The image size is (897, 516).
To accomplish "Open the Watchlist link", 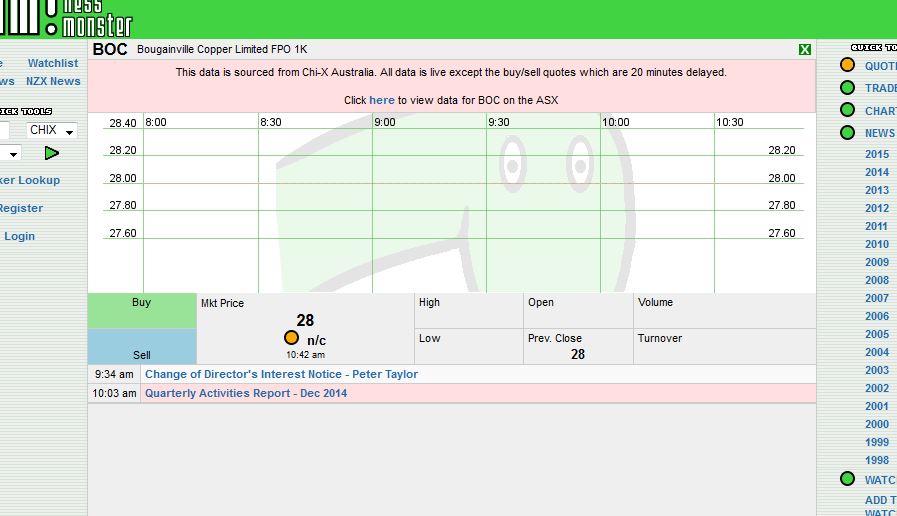I will click(53, 63).
